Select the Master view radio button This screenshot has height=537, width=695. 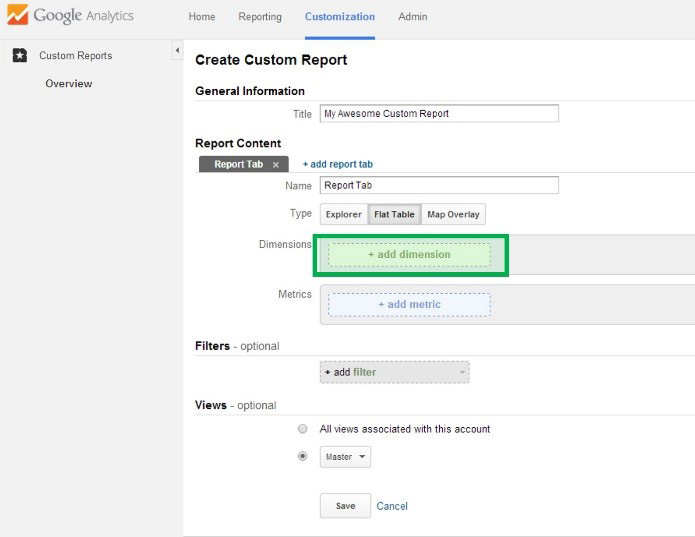pyautogui.click(x=302, y=456)
